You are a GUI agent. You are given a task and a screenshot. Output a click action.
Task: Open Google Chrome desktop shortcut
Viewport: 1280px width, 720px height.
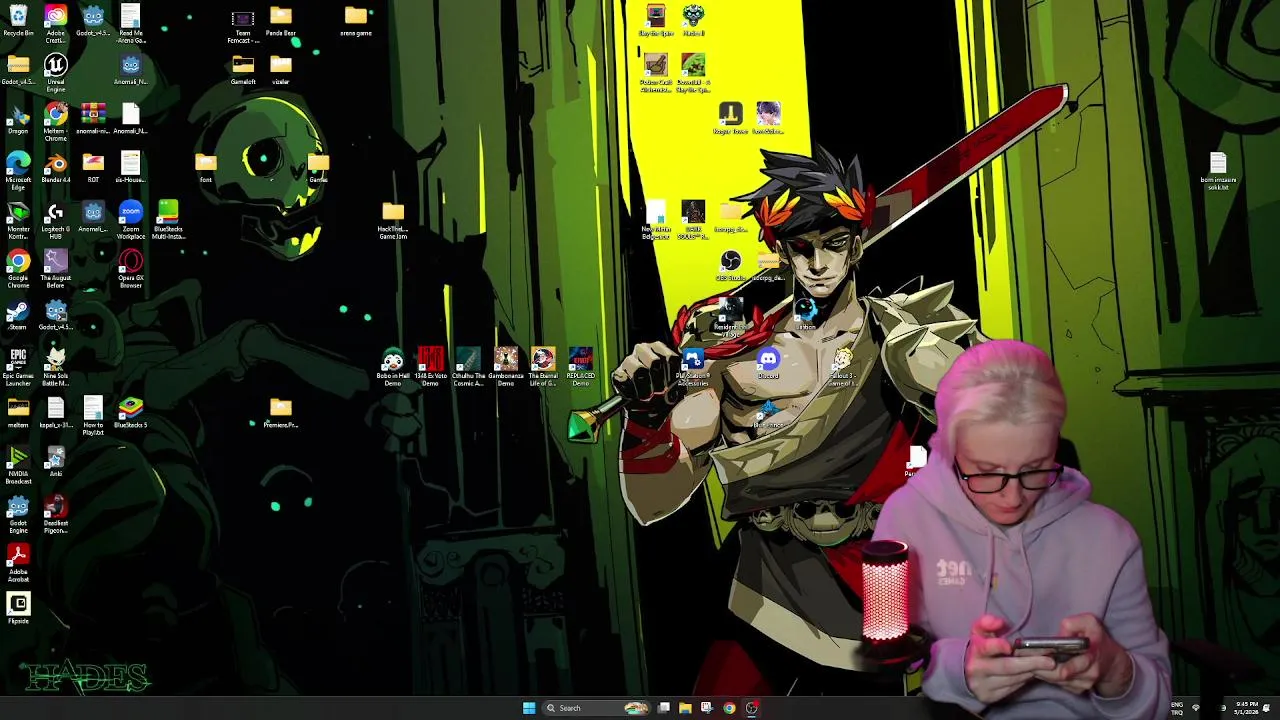coord(18,269)
